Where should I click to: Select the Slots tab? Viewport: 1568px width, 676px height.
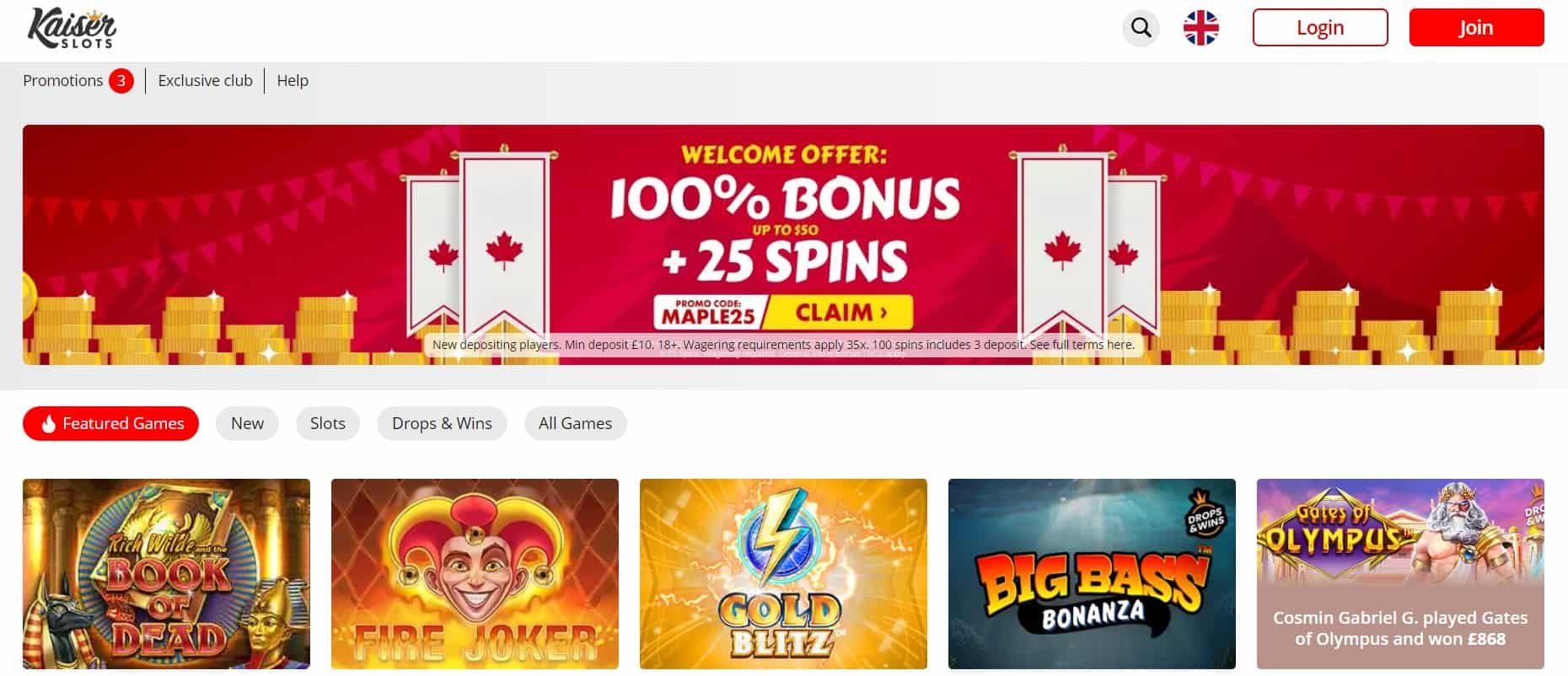tap(328, 423)
